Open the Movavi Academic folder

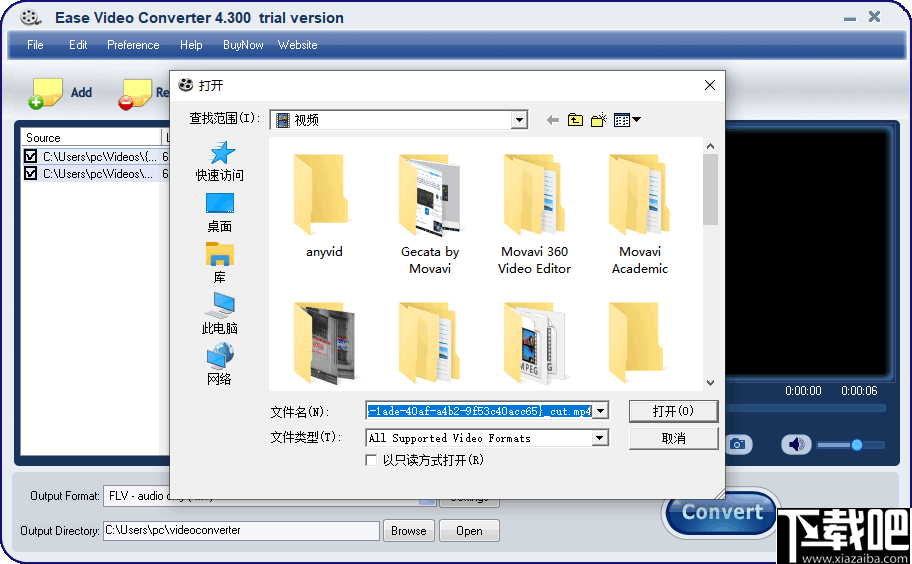click(x=640, y=214)
